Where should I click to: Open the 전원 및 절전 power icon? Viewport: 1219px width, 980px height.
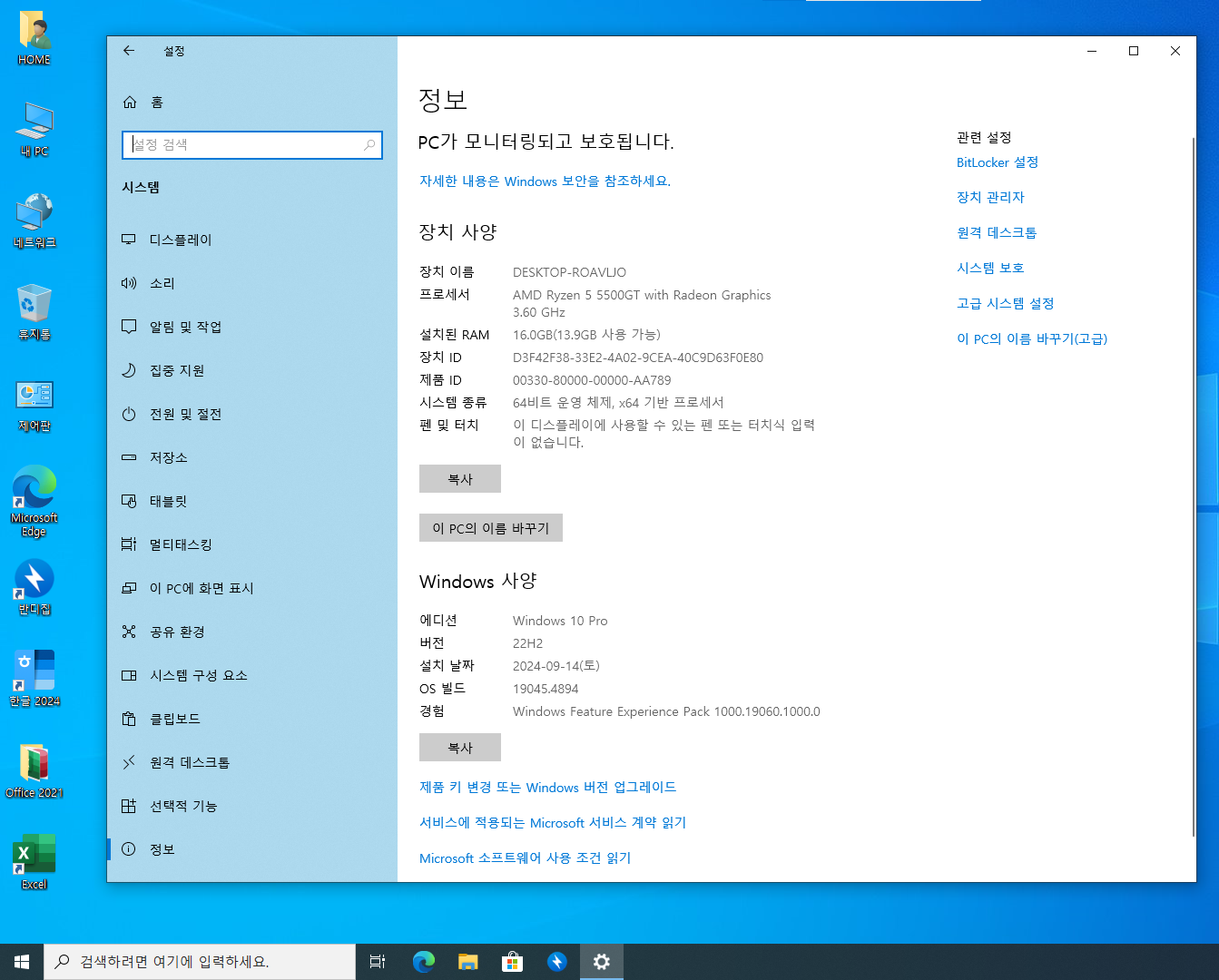[x=129, y=414]
